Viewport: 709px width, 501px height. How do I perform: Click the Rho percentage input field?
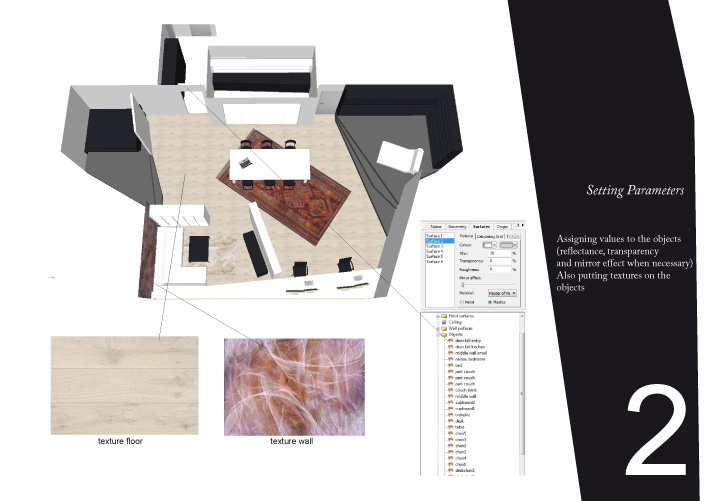tap(500, 253)
